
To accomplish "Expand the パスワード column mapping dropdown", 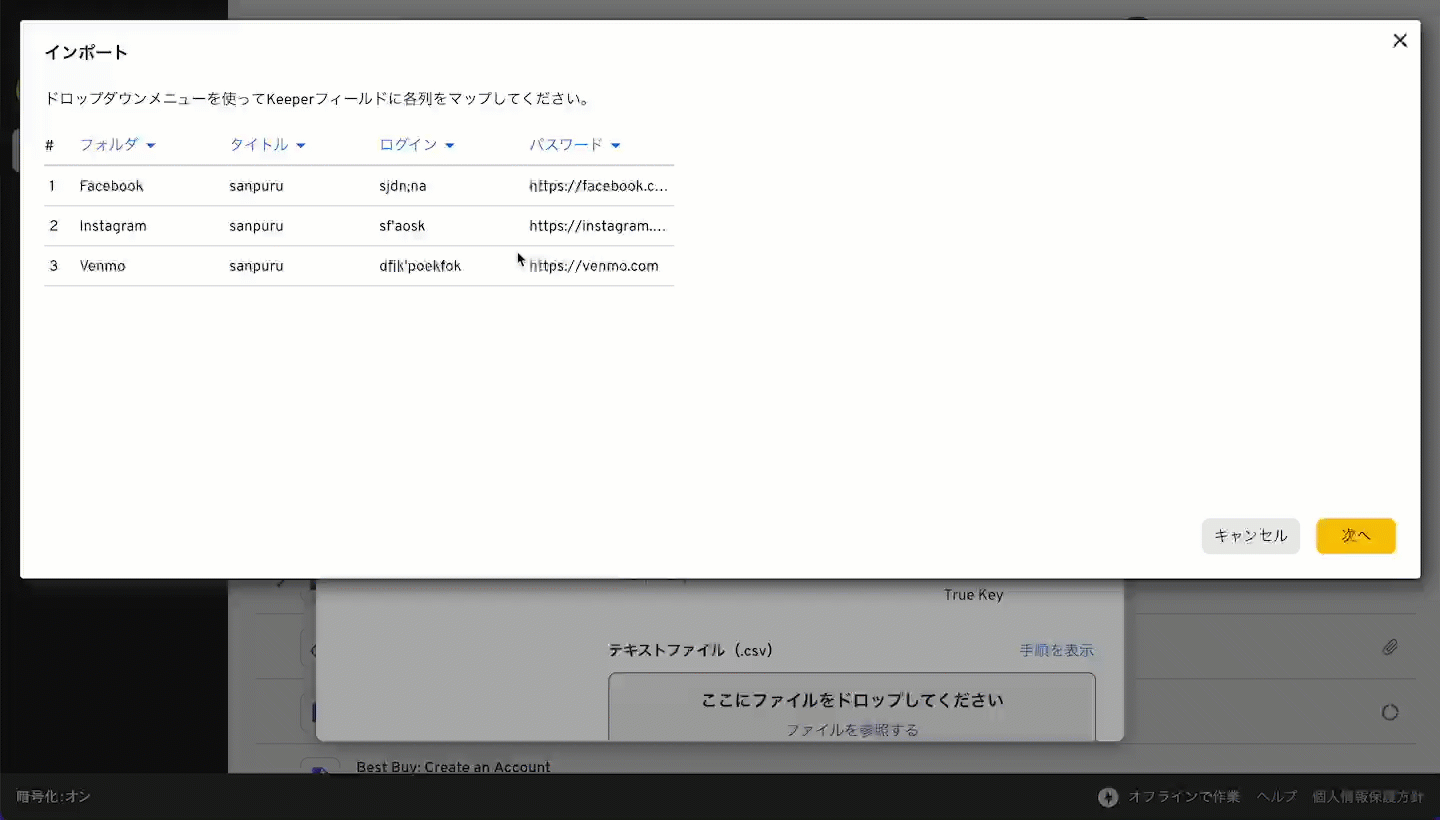I will [574, 145].
